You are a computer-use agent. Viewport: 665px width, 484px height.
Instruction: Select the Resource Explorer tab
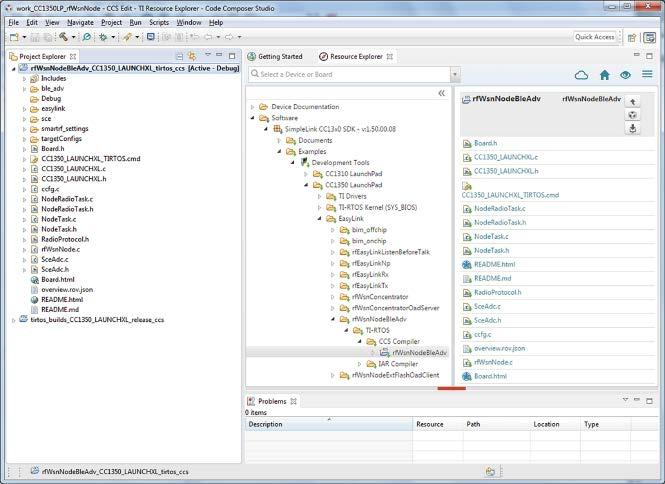356,56
